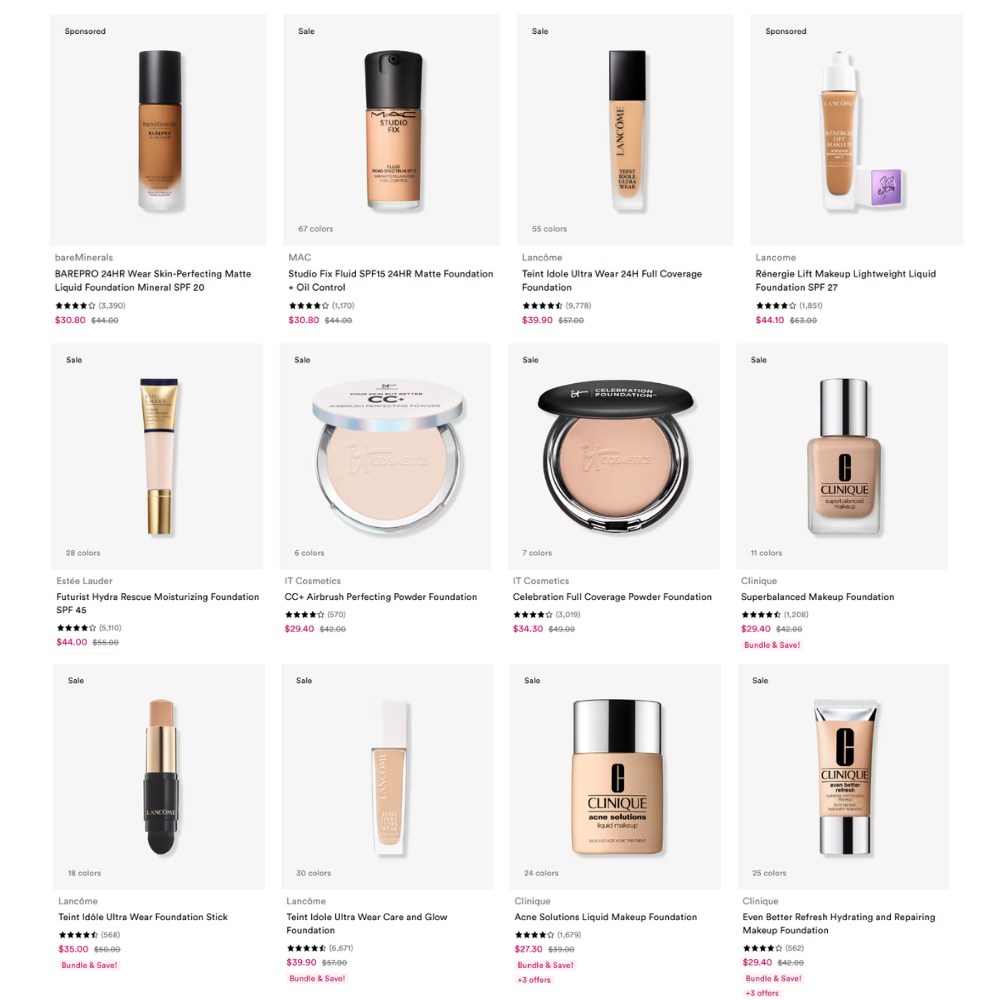The image size is (1000, 1000).
Task: Open the bareMinerals BAREPRO foundation bottle image
Action: tap(160, 131)
